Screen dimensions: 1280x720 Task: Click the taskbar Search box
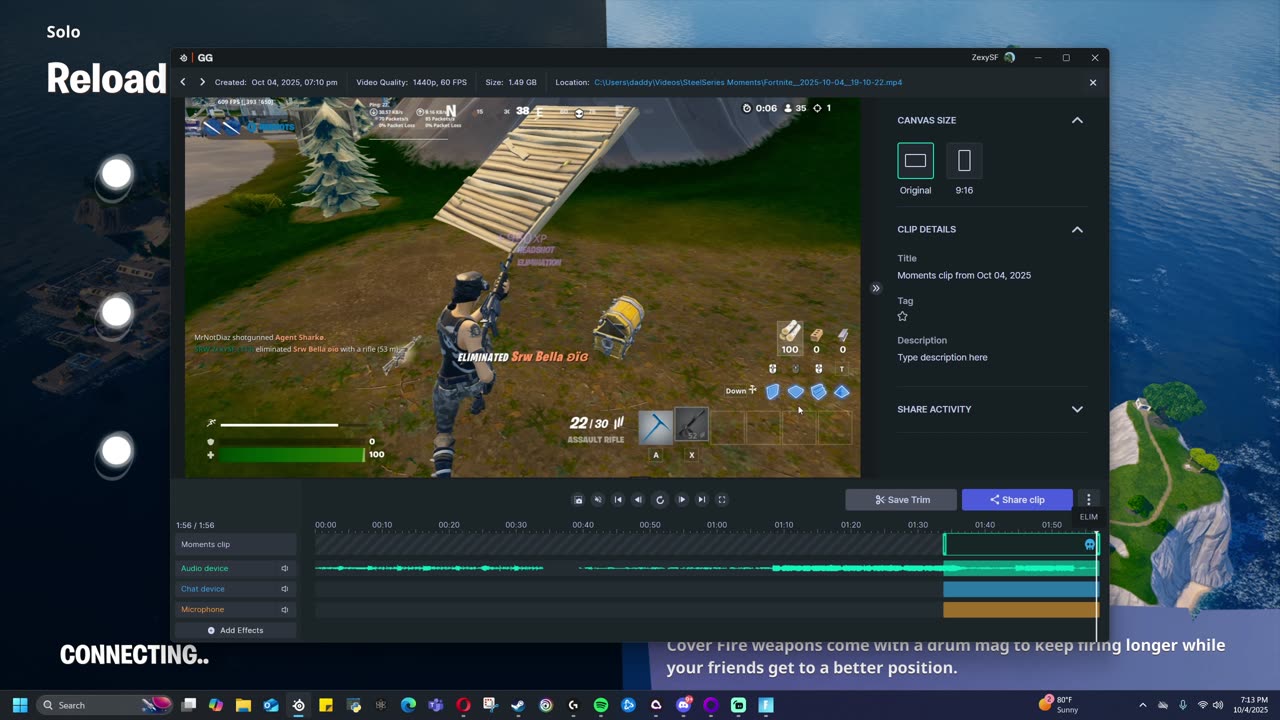(x=105, y=705)
